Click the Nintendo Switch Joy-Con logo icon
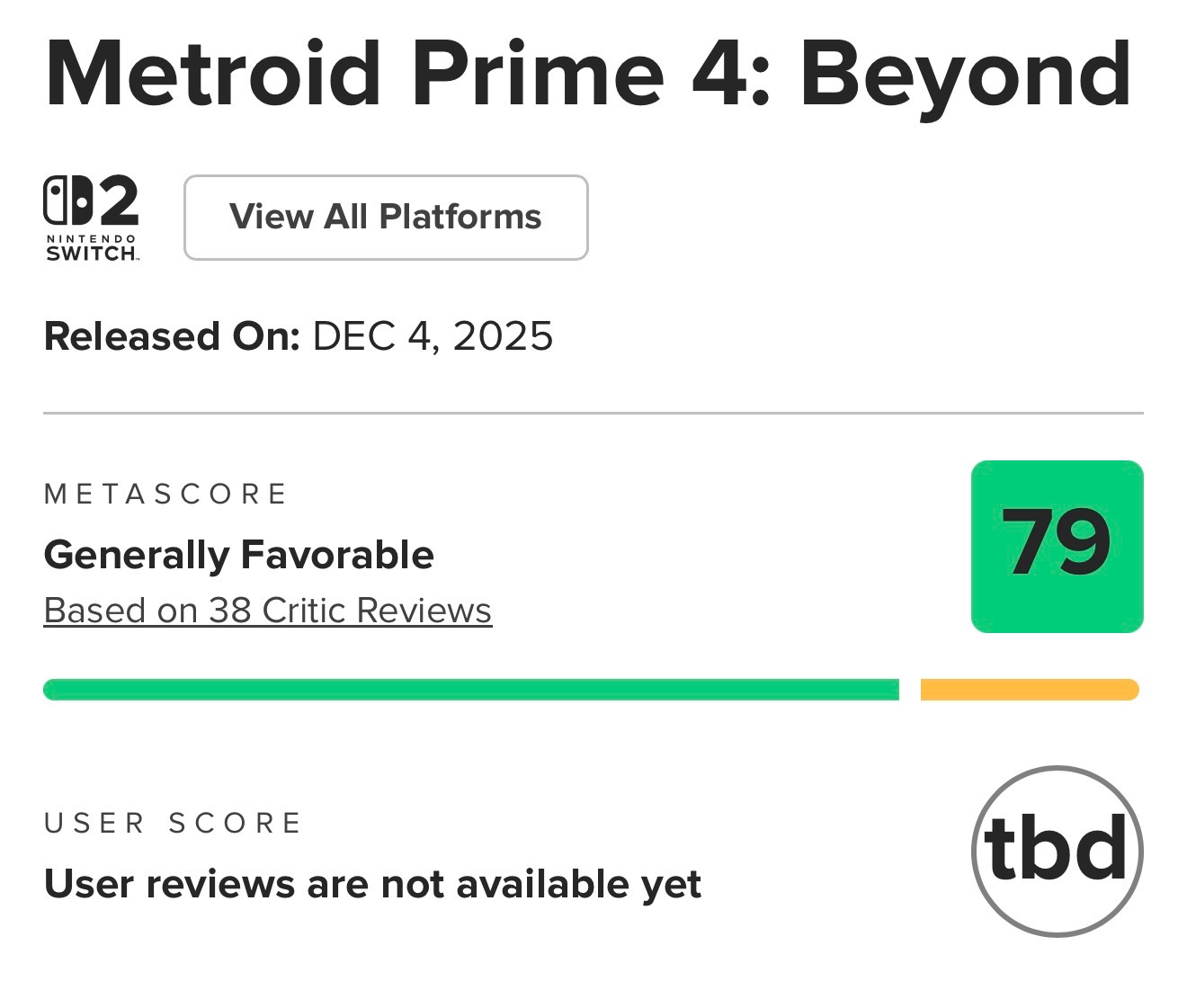1187x1008 pixels. pos(68,200)
